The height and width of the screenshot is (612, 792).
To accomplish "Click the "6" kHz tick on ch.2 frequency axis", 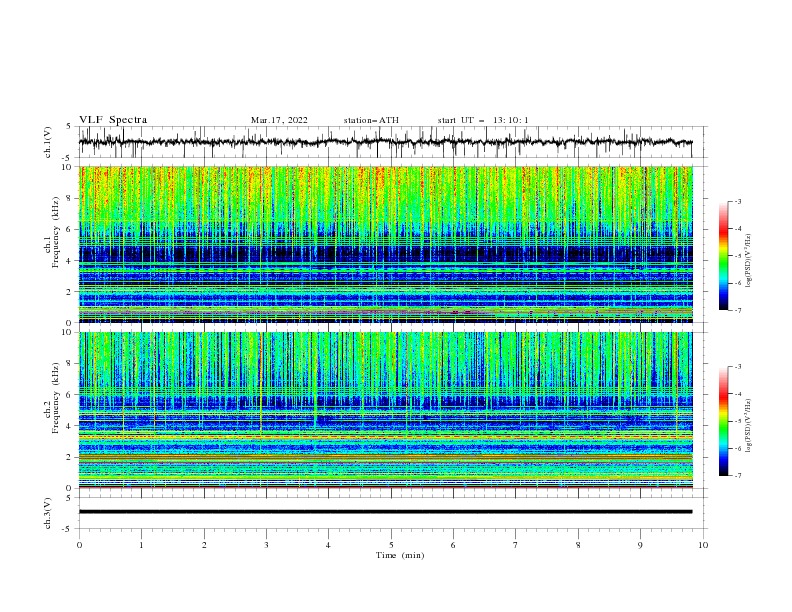I will coord(70,395).
